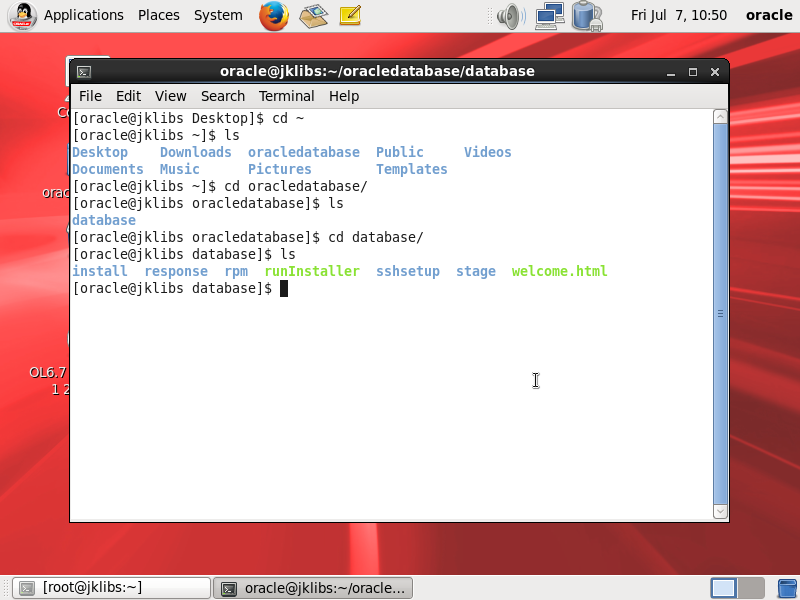Open the volume control speaker icon
This screenshot has height=600, width=800.
[x=511, y=16]
